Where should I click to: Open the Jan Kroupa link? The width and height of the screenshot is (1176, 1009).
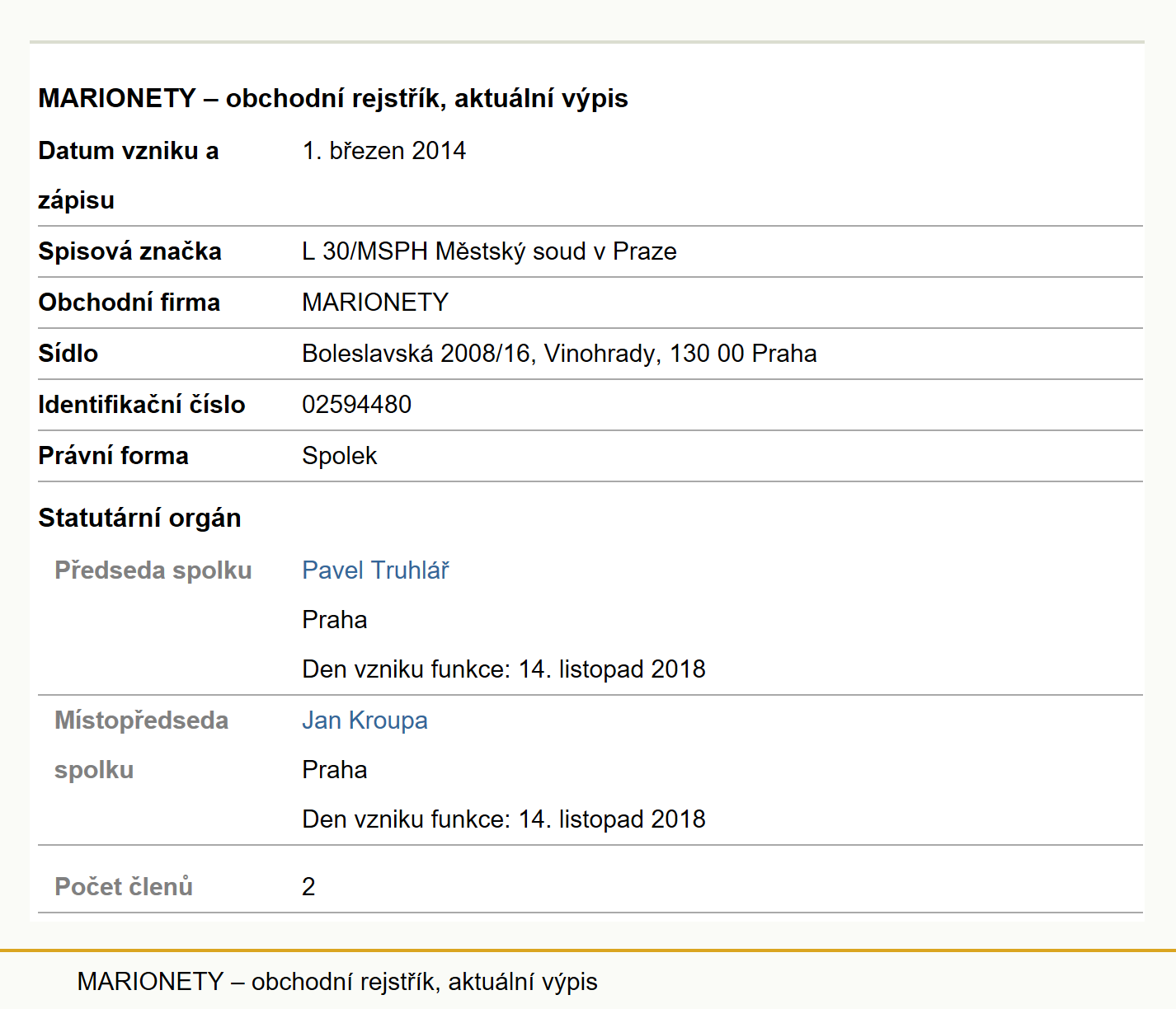[365, 720]
